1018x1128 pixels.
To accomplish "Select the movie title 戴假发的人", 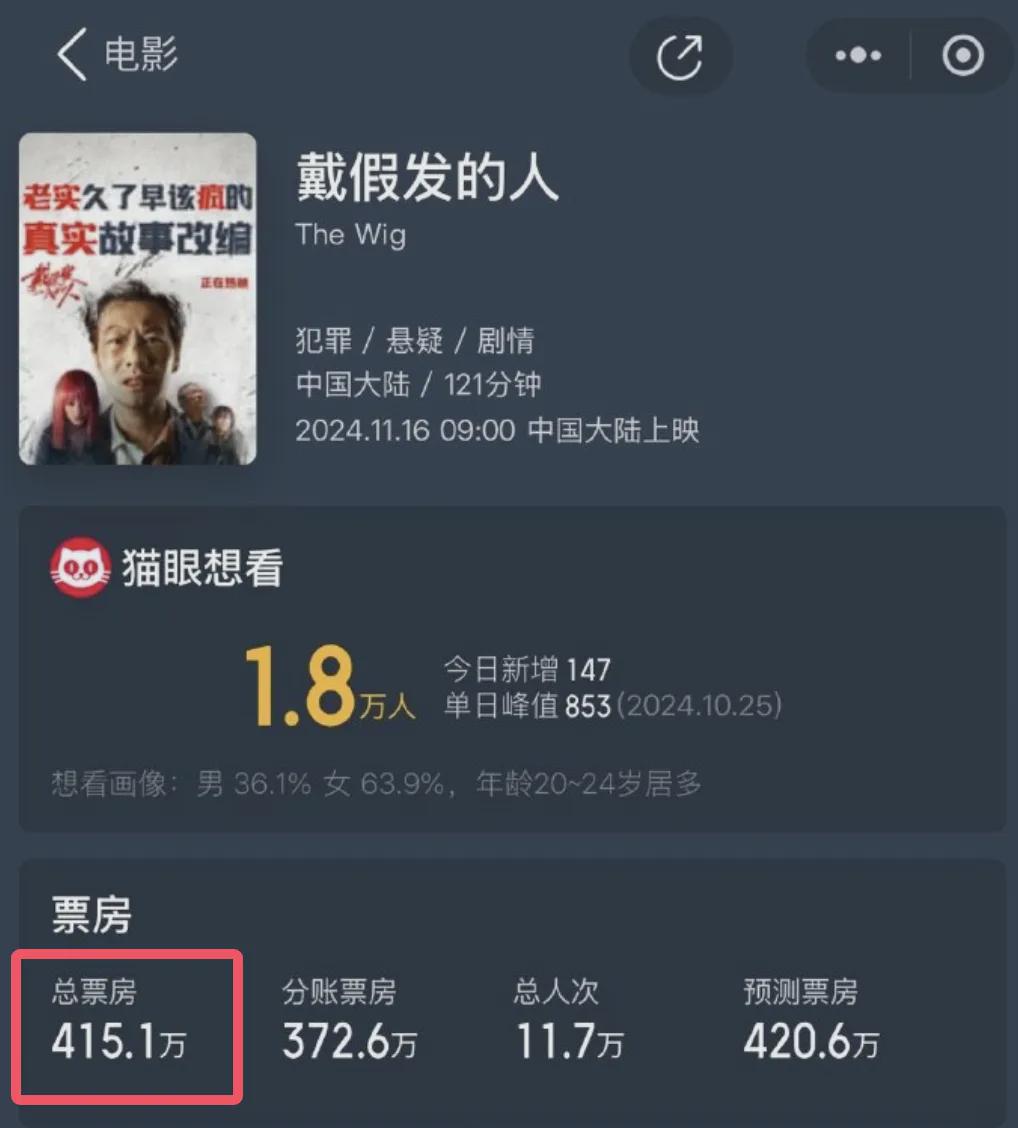I will coord(427,177).
